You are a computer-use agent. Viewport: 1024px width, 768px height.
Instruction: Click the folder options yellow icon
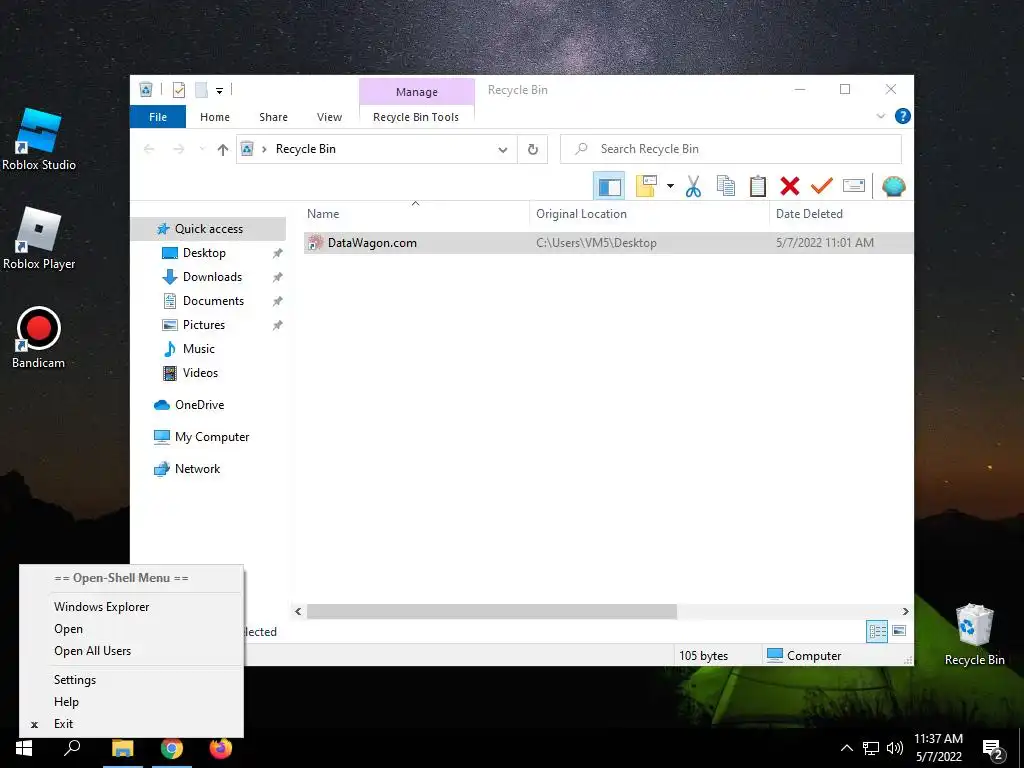[646, 186]
